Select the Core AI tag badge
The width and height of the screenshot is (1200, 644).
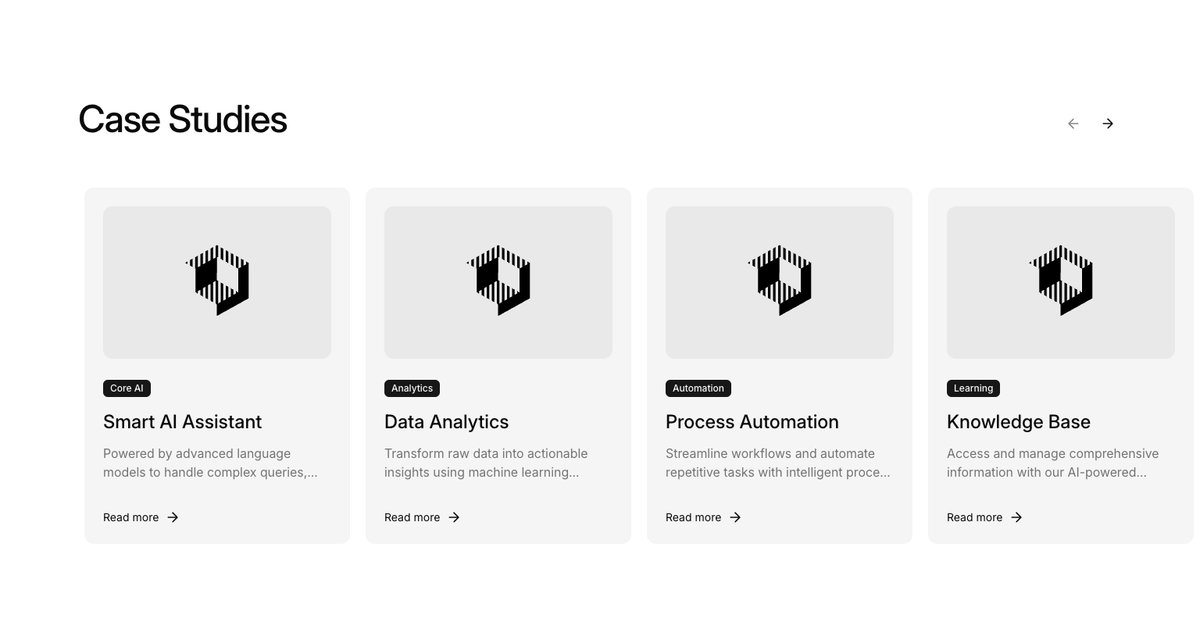[127, 388]
